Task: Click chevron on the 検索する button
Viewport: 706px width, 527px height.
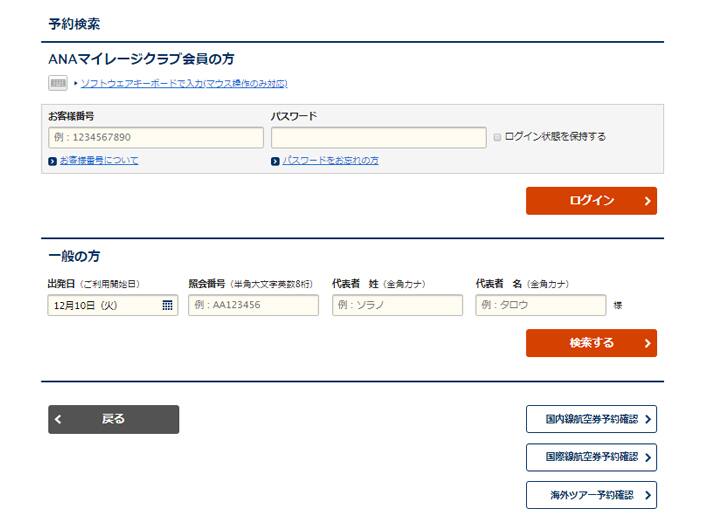Action: pos(647,343)
